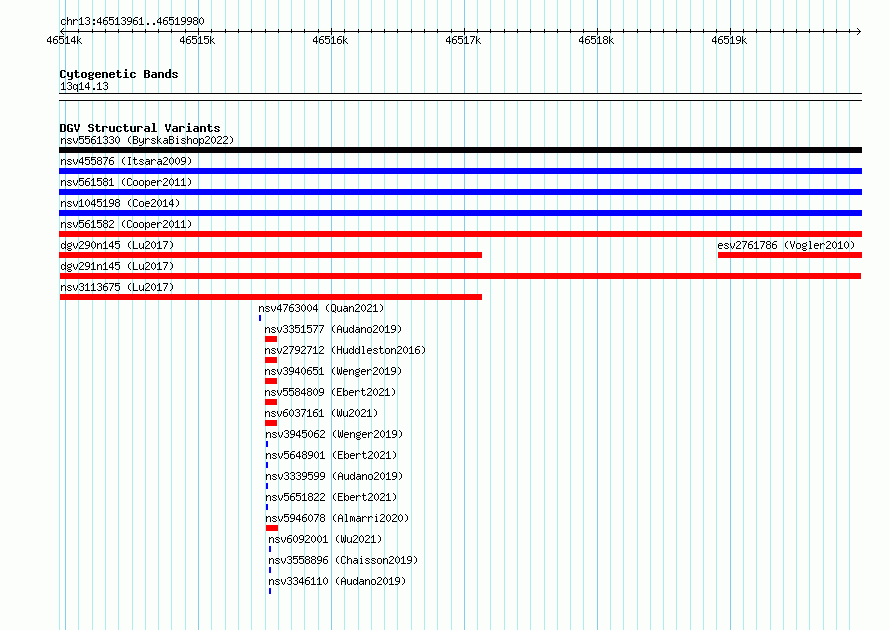
Task: Click the red bar under nsv3113675
Action: pos(271,297)
